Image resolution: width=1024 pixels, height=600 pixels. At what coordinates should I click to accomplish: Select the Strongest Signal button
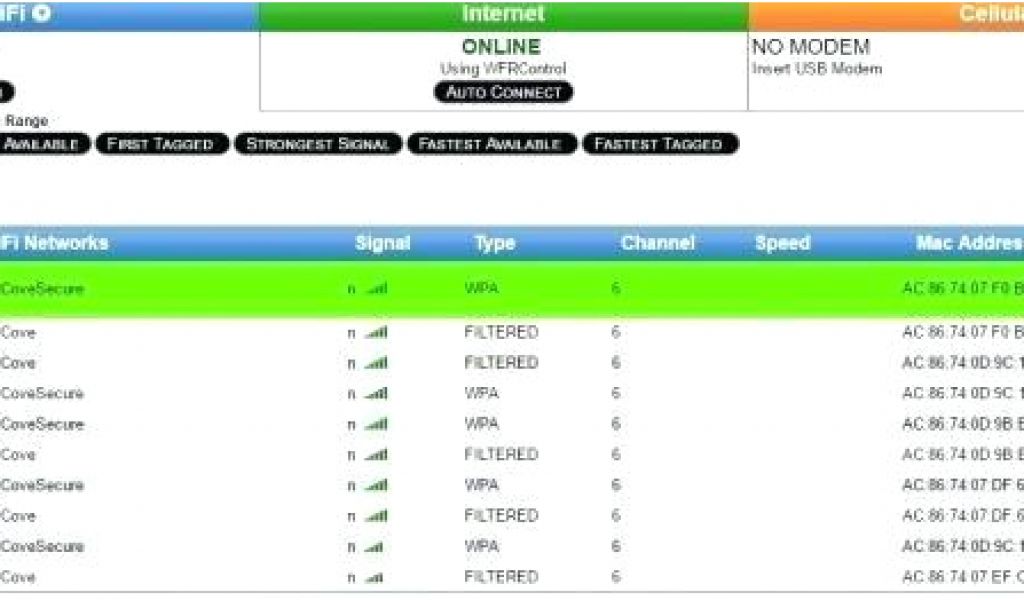click(318, 144)
